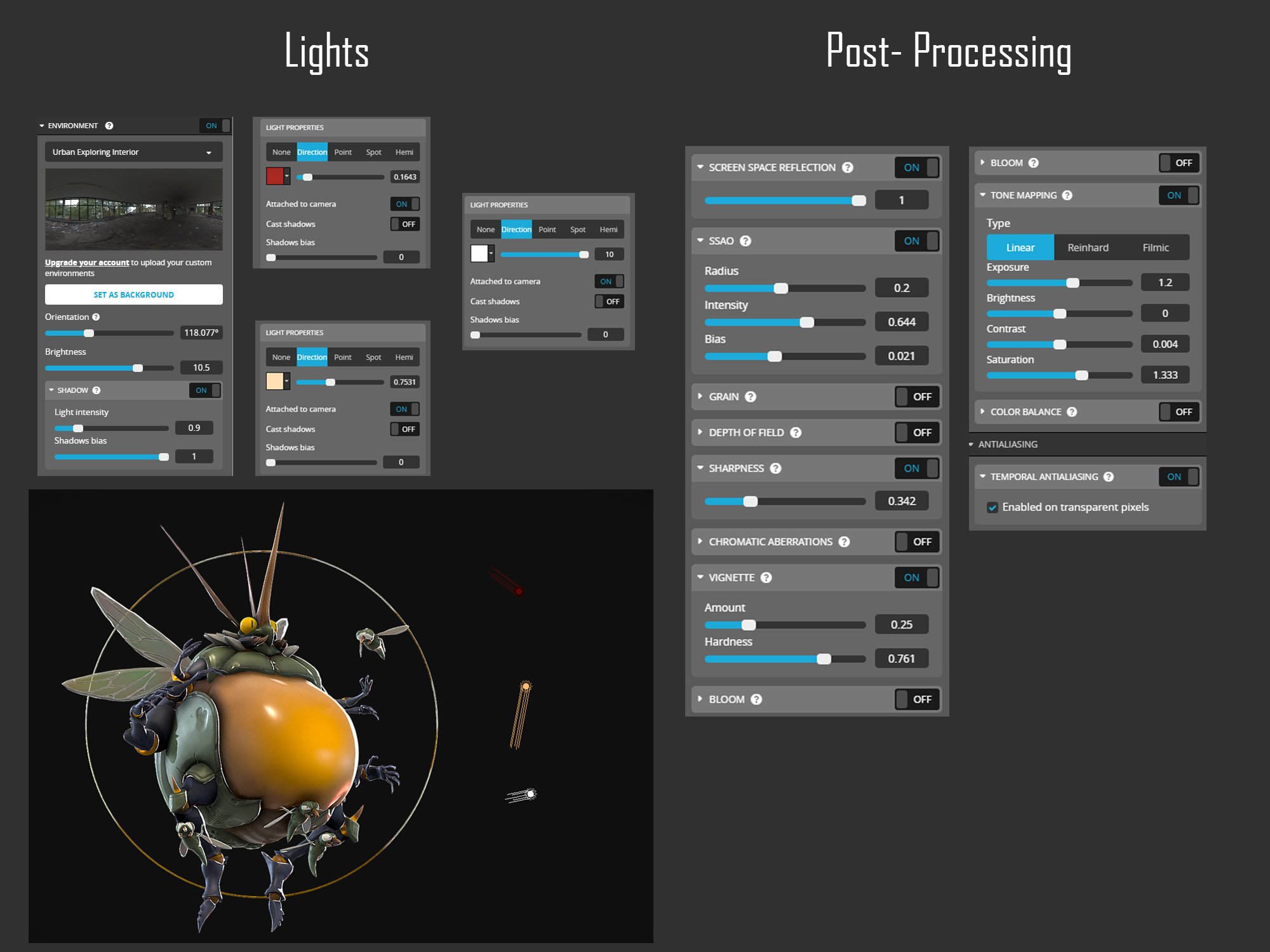1270x952 pixels.
Task: Turn on the Grain effect toggle
Action: click(916, 397)
